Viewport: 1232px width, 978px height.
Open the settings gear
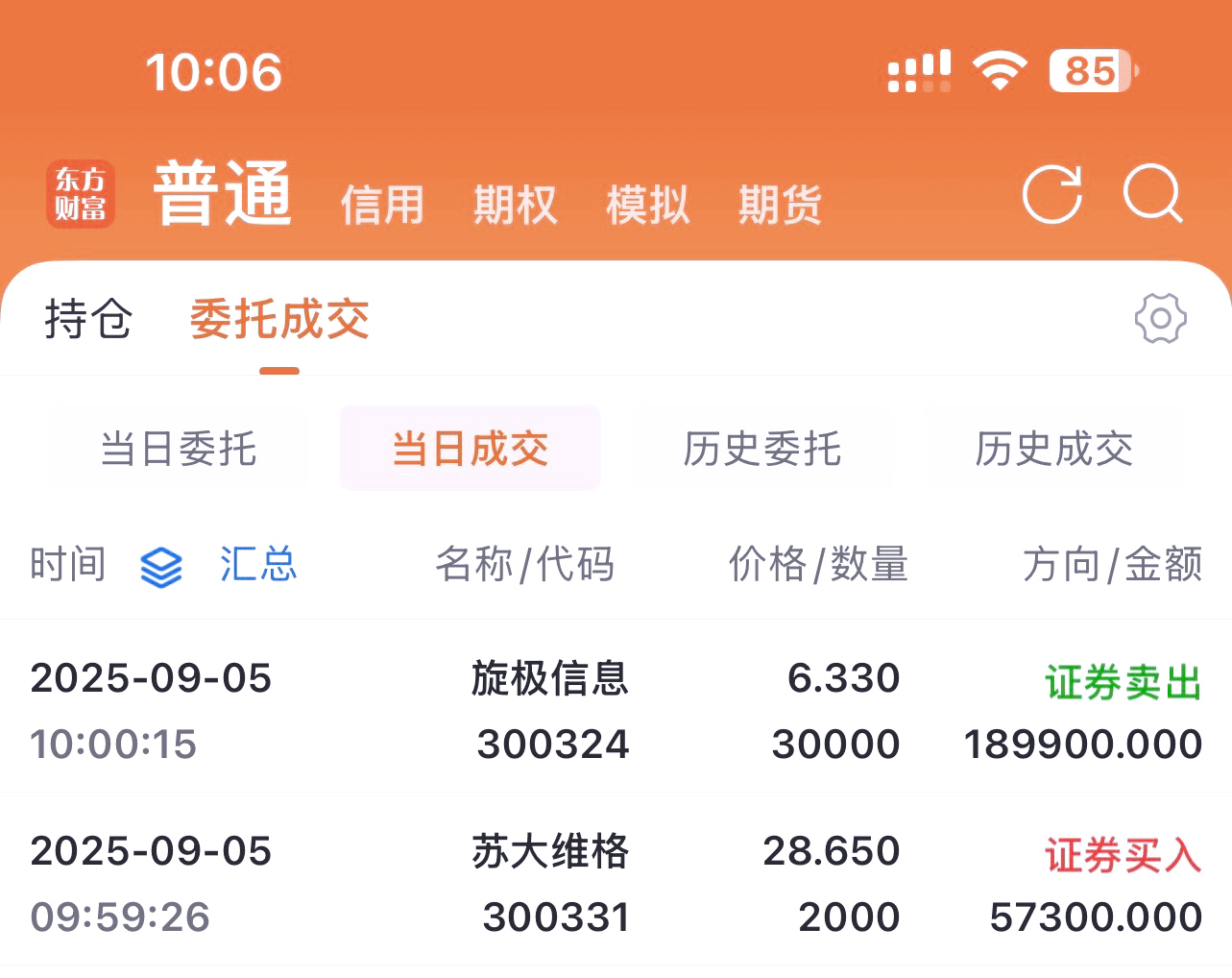pyautogui.click(x=1160, y=318)
